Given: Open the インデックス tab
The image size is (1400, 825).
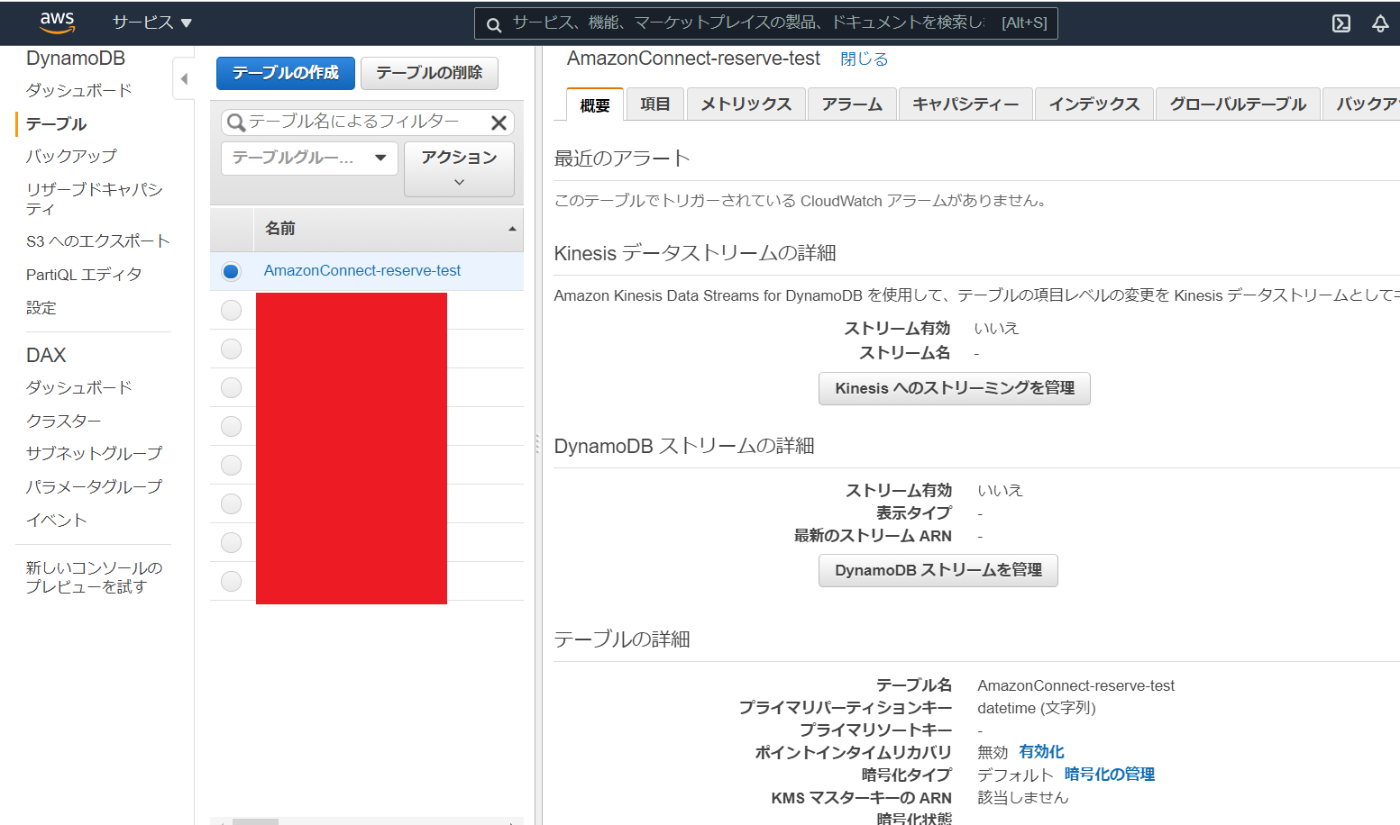Looking at the screenshot, I should pyautogui.click(x=1094, y=104).
